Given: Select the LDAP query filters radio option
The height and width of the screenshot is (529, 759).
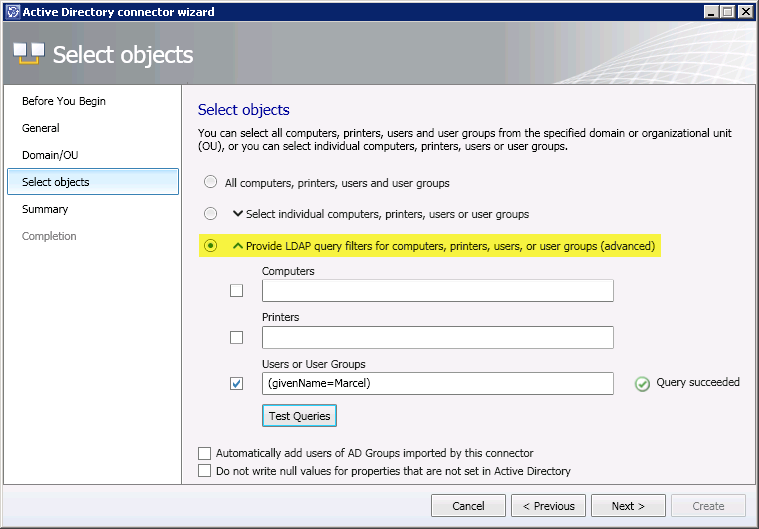Looking at the screenshot, I should pos(210,246).
